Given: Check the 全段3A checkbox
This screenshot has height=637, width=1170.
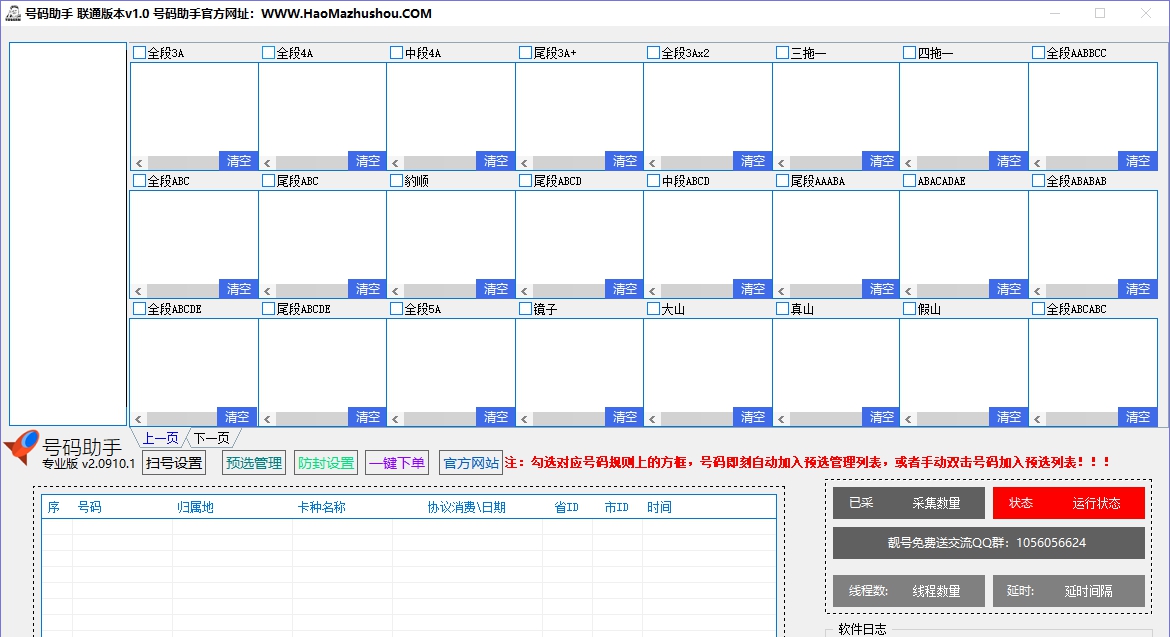Looking at the screenshot, I should 139,53.
